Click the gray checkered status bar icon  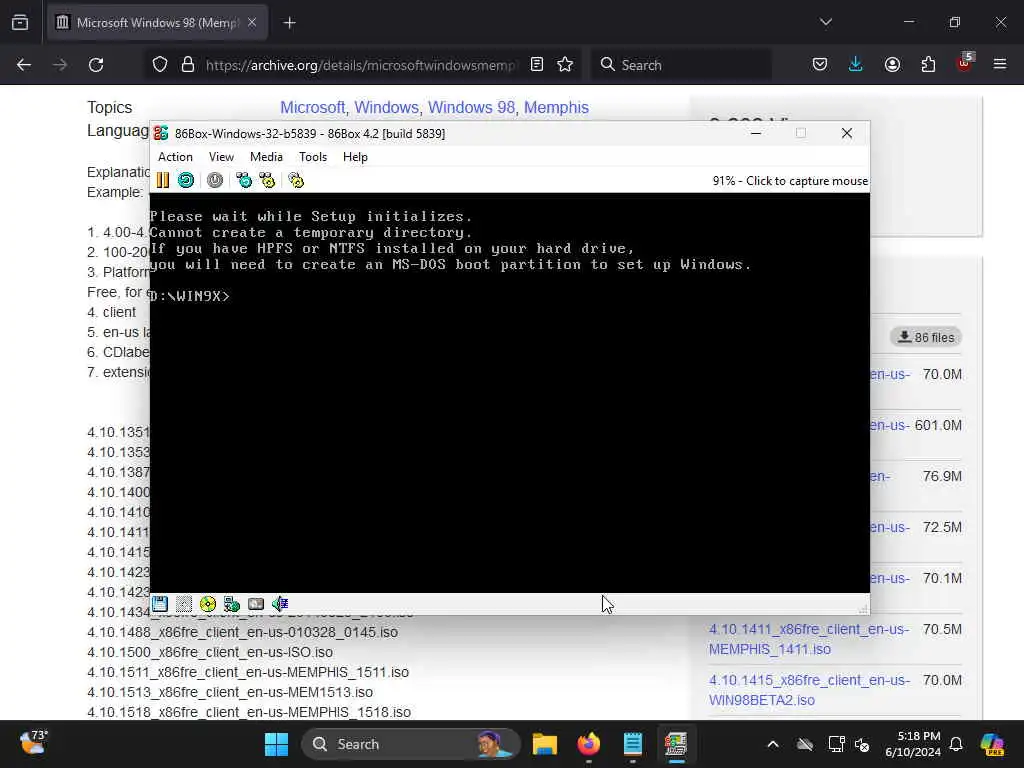click(184, 604)
